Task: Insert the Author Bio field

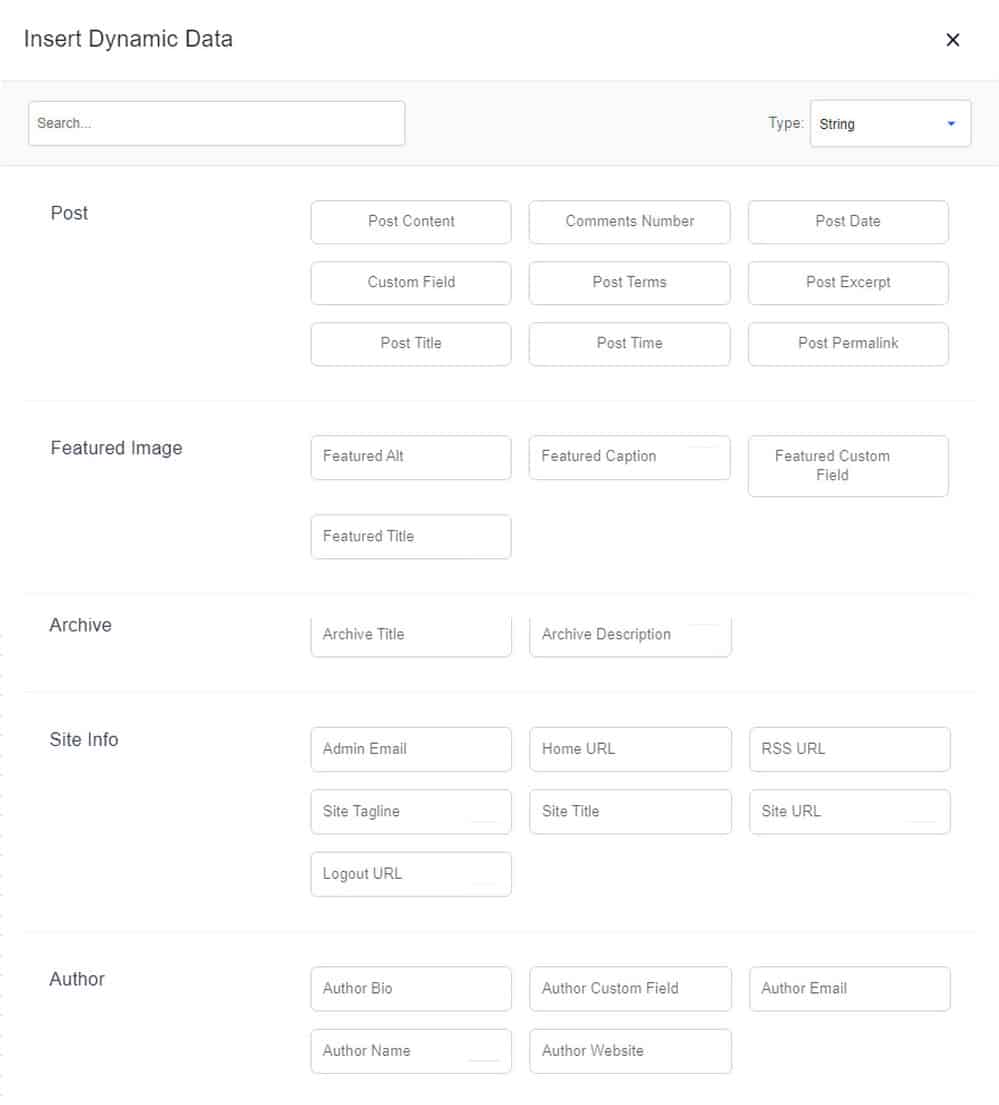Action: tap(411, 989)
